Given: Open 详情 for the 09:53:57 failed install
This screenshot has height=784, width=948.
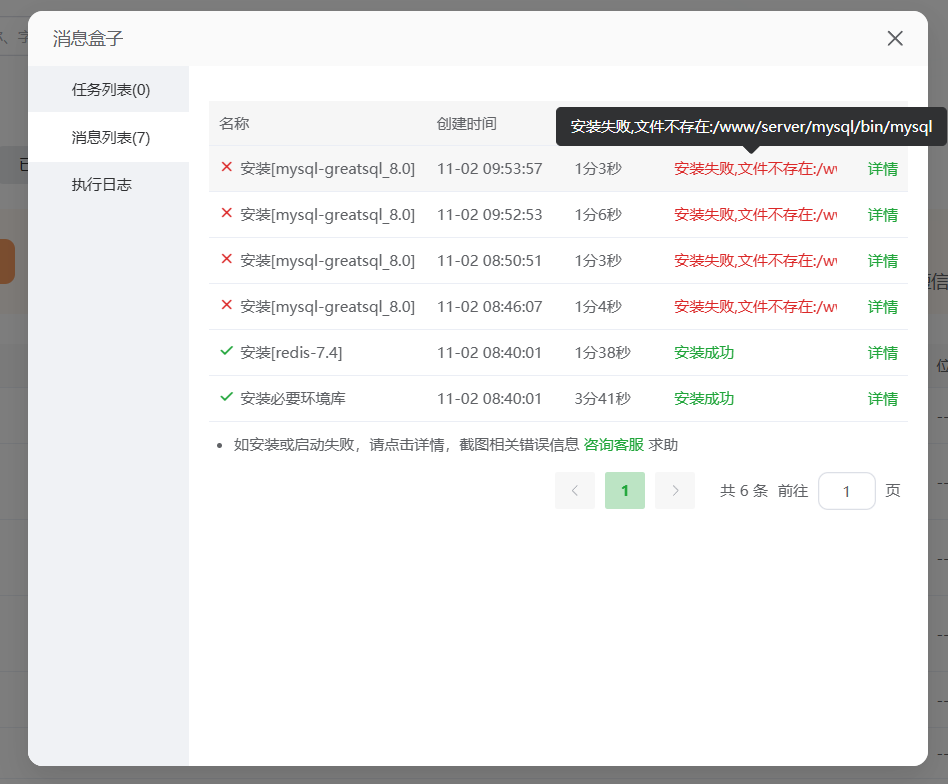Looking at the screenshot, I should coord(882,169).
